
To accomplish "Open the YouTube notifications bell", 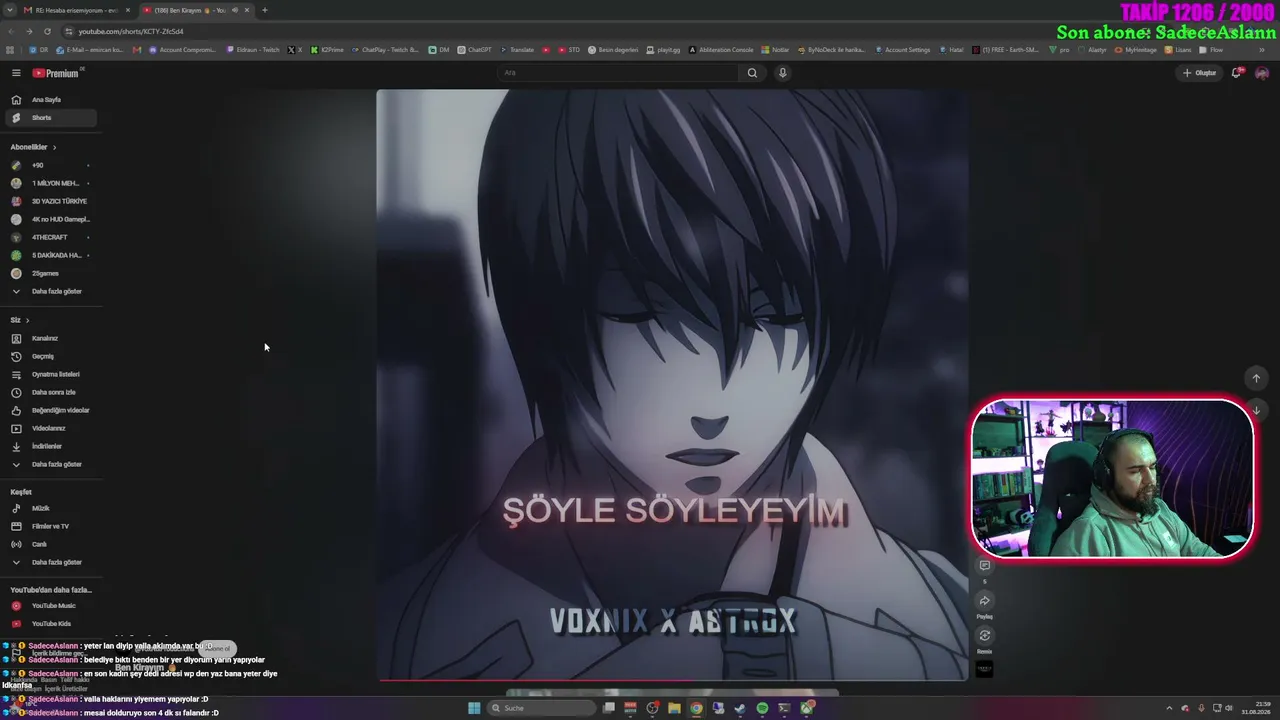I will pyautogui.click(x=1237, y=73).
